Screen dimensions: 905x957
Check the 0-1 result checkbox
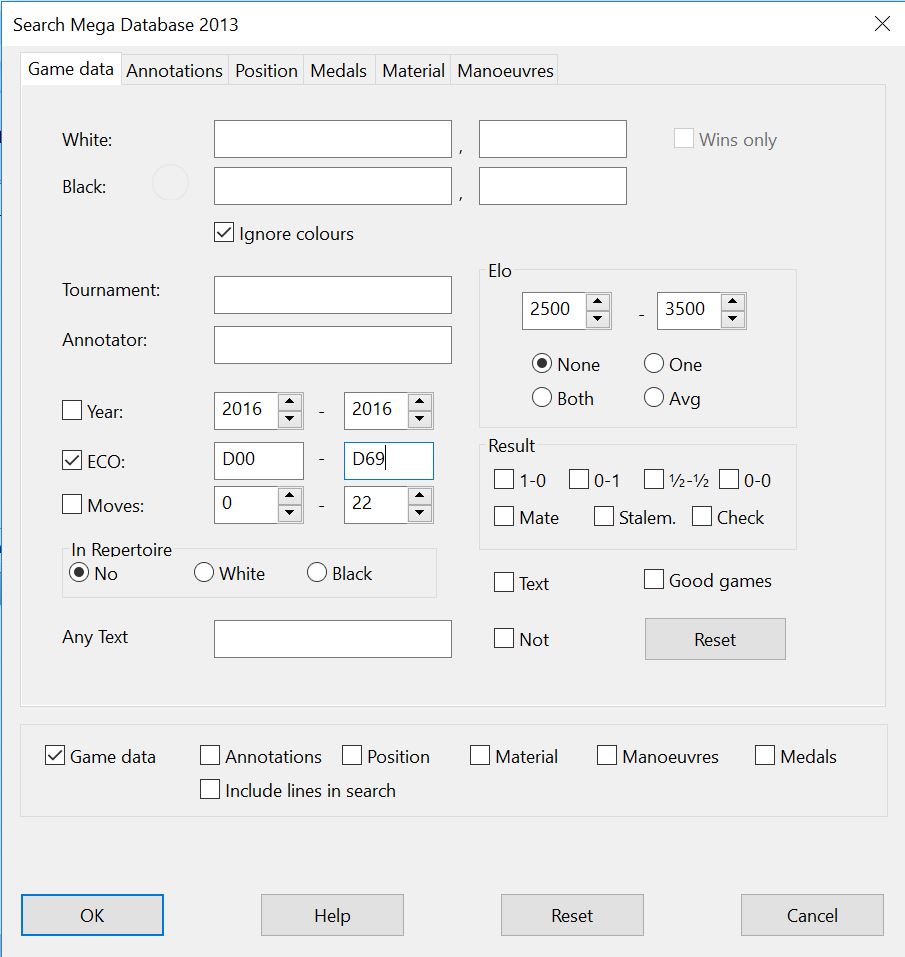(579, 480)
